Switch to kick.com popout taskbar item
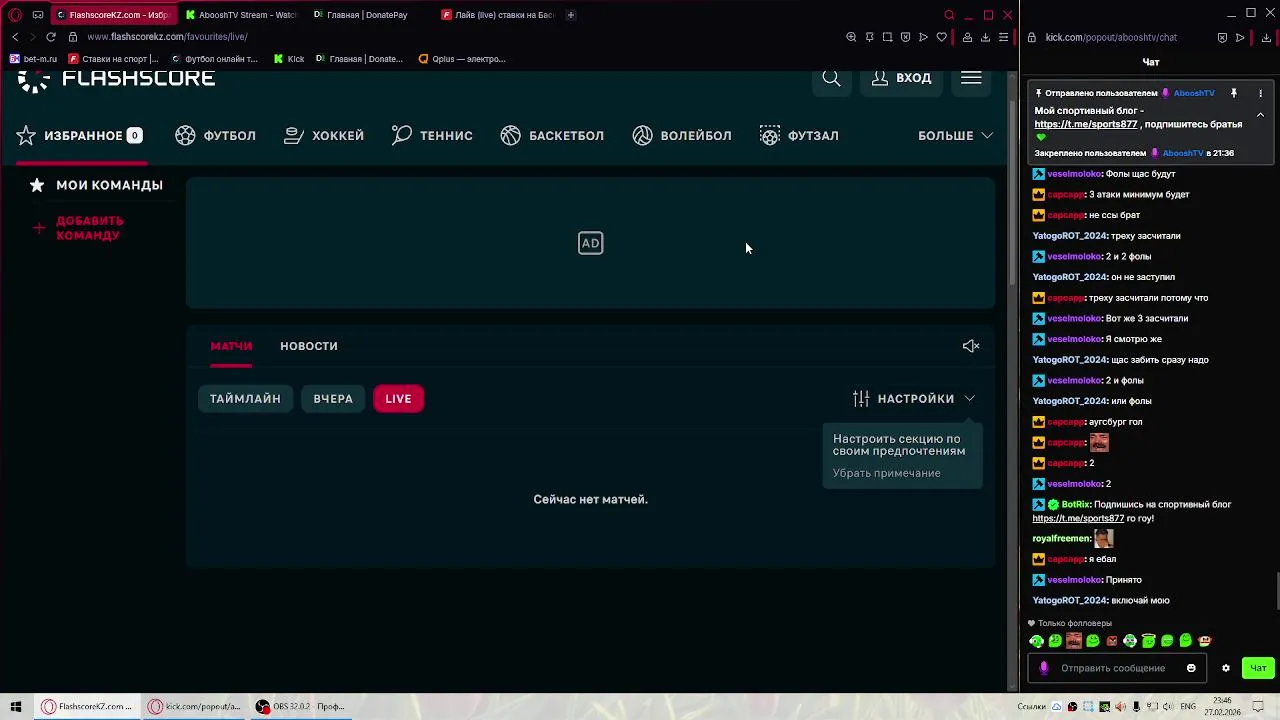Viewport: 1280px width, 720px height. pos(195,707)
